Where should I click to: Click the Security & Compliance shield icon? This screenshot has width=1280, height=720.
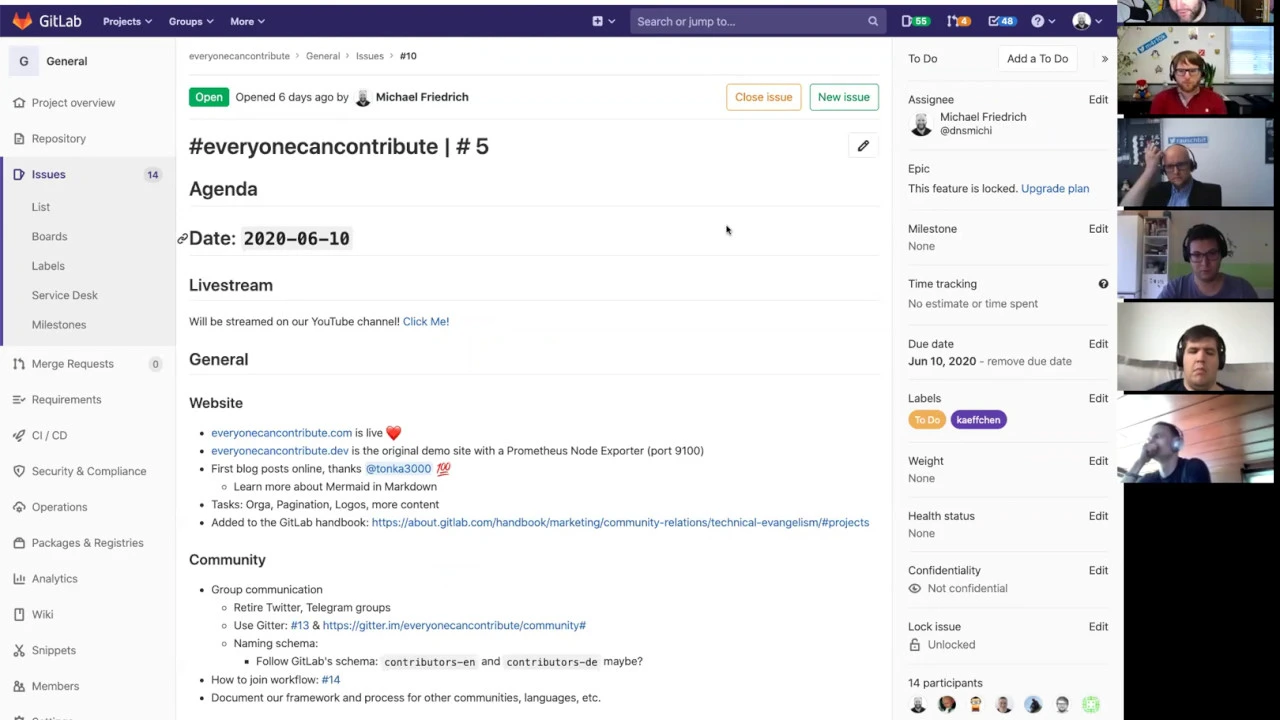[18, 471]
